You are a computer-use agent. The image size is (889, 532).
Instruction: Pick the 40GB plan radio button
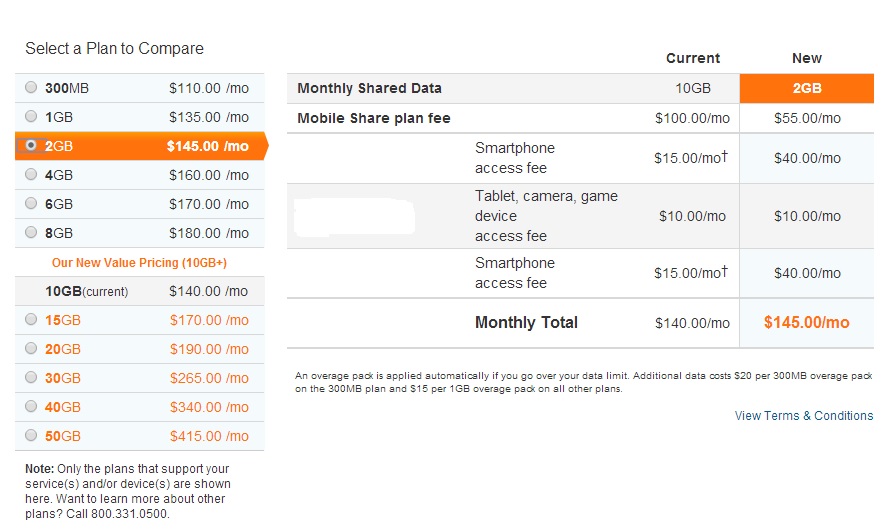point(31,406)
